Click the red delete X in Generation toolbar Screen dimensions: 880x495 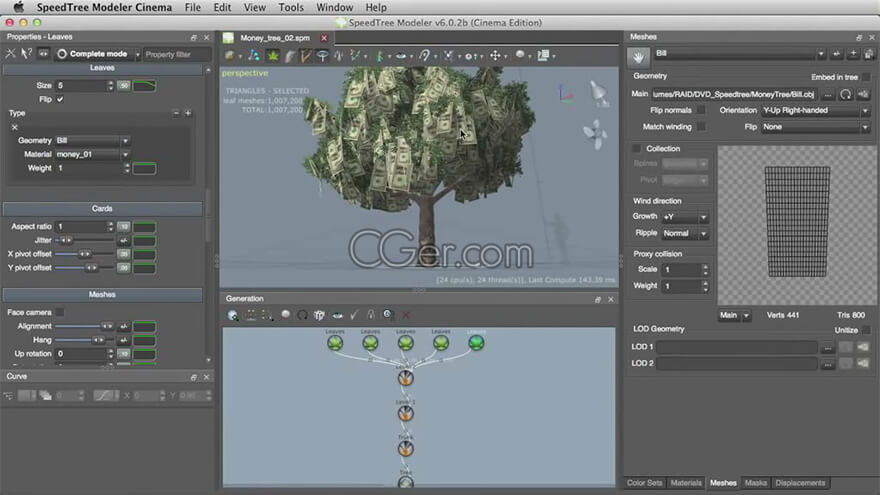[406, 315]
